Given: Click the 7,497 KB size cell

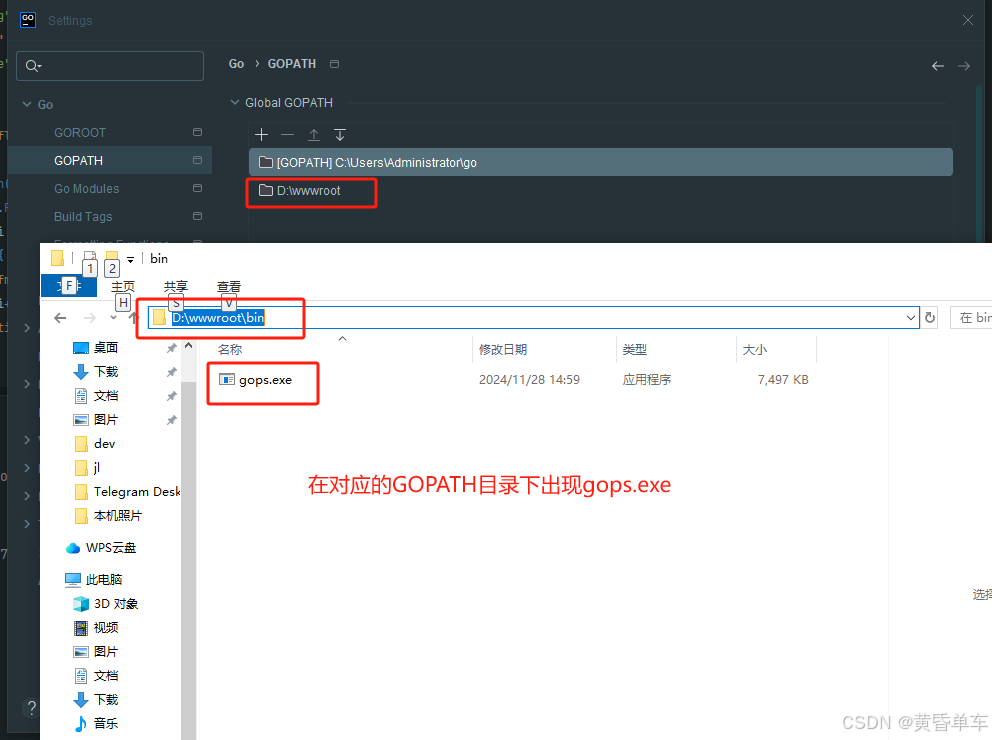Looking at the screenshot, I should coord(783,380).
